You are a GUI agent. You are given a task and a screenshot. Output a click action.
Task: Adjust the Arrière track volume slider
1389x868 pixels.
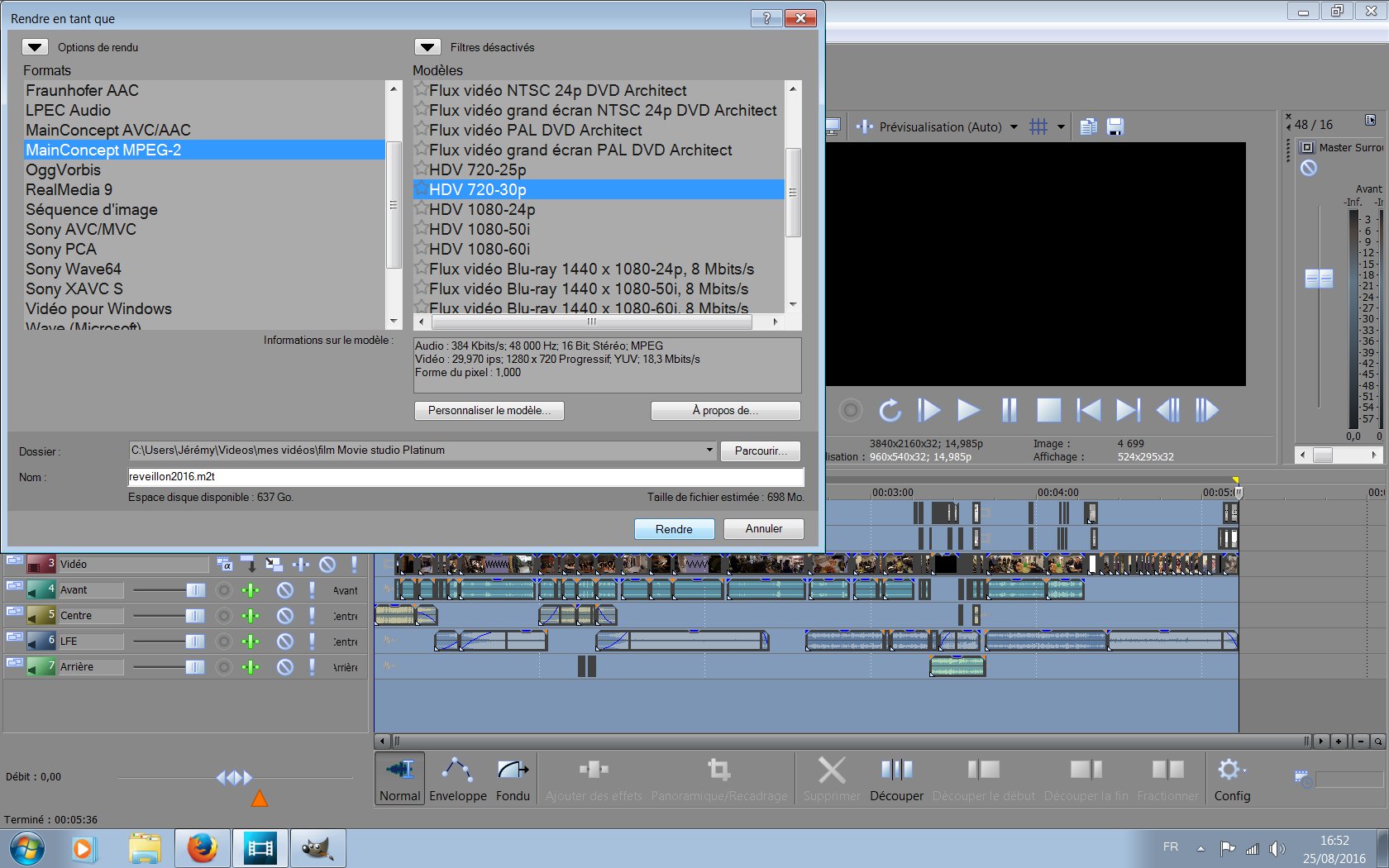(x=195, y=667)
